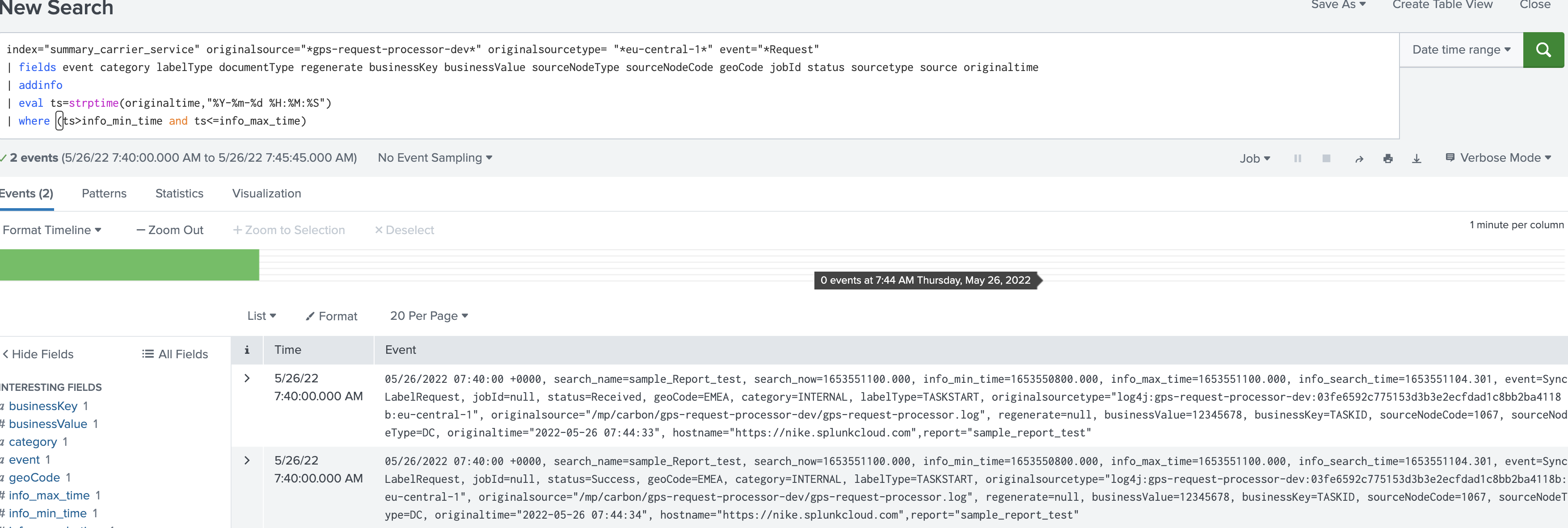The width and height of the screenshot is (1568, 528).
Task: Open No Event Sampling dropdown
Action: (434, 158)
